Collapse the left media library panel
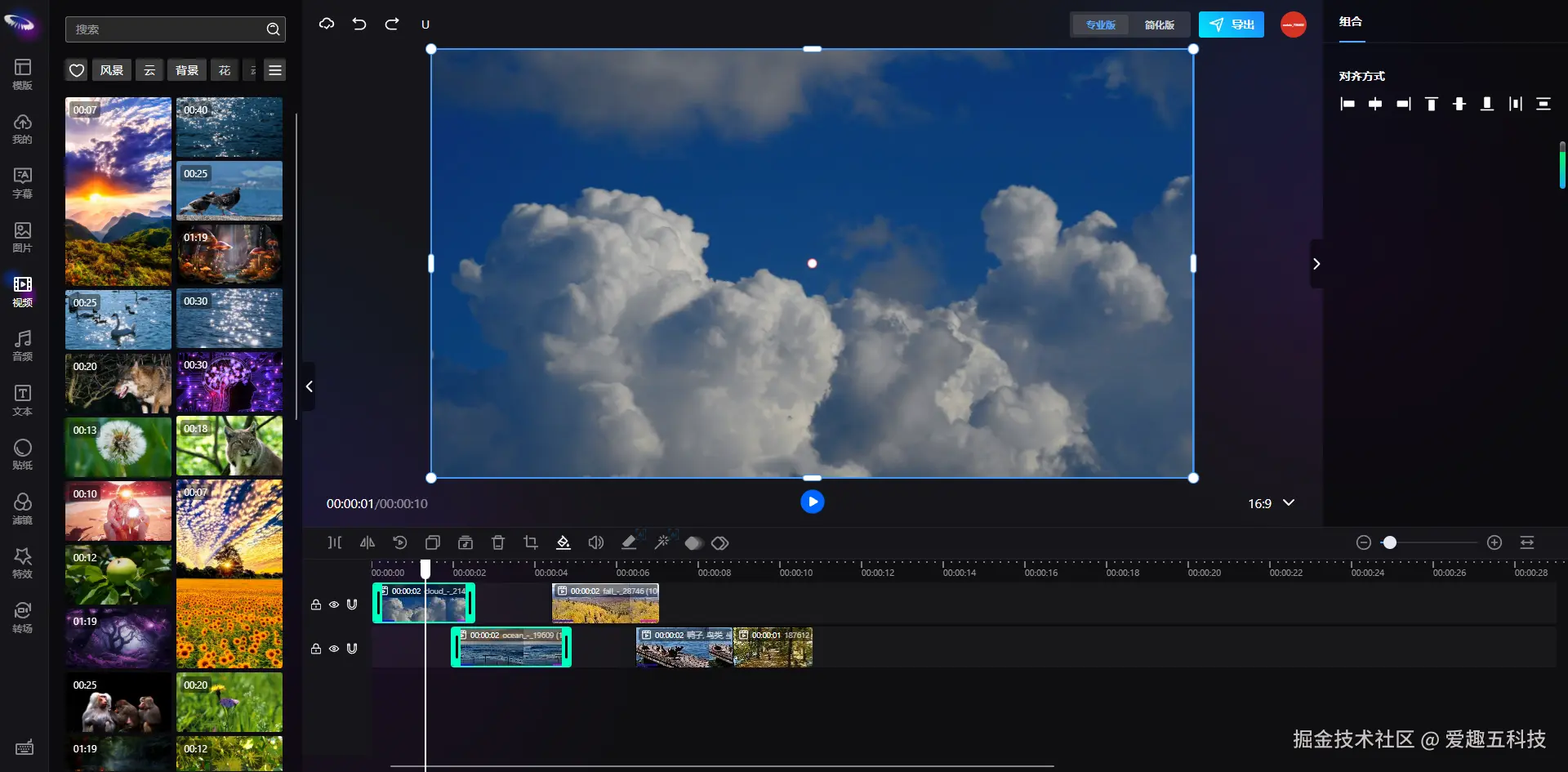 309,386
